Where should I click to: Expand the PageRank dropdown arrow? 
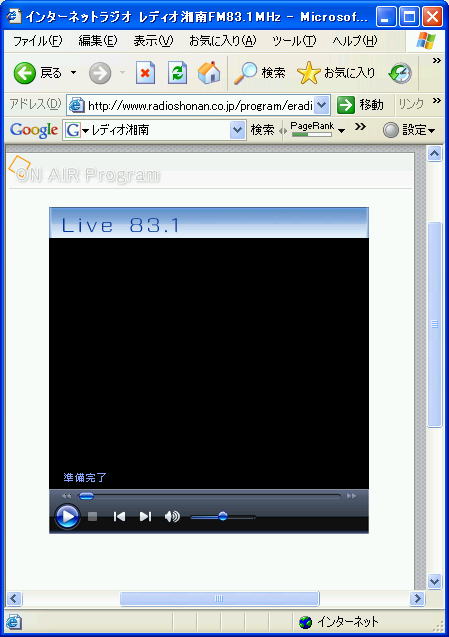[342, 131]
